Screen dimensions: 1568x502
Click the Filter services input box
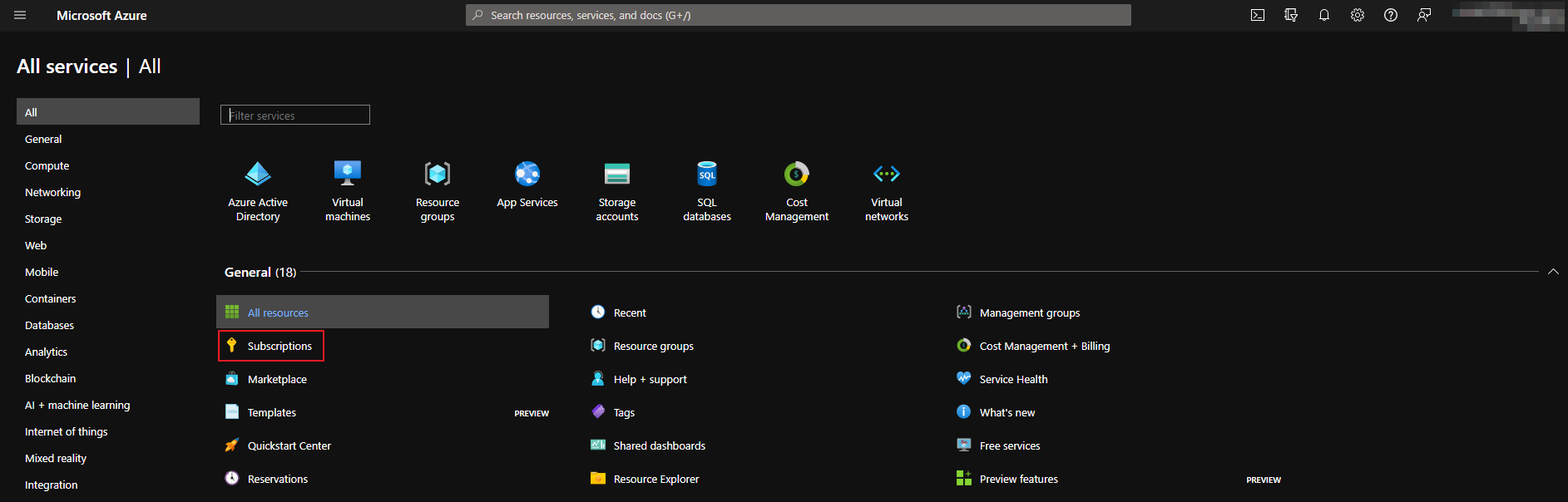(295, 116)
